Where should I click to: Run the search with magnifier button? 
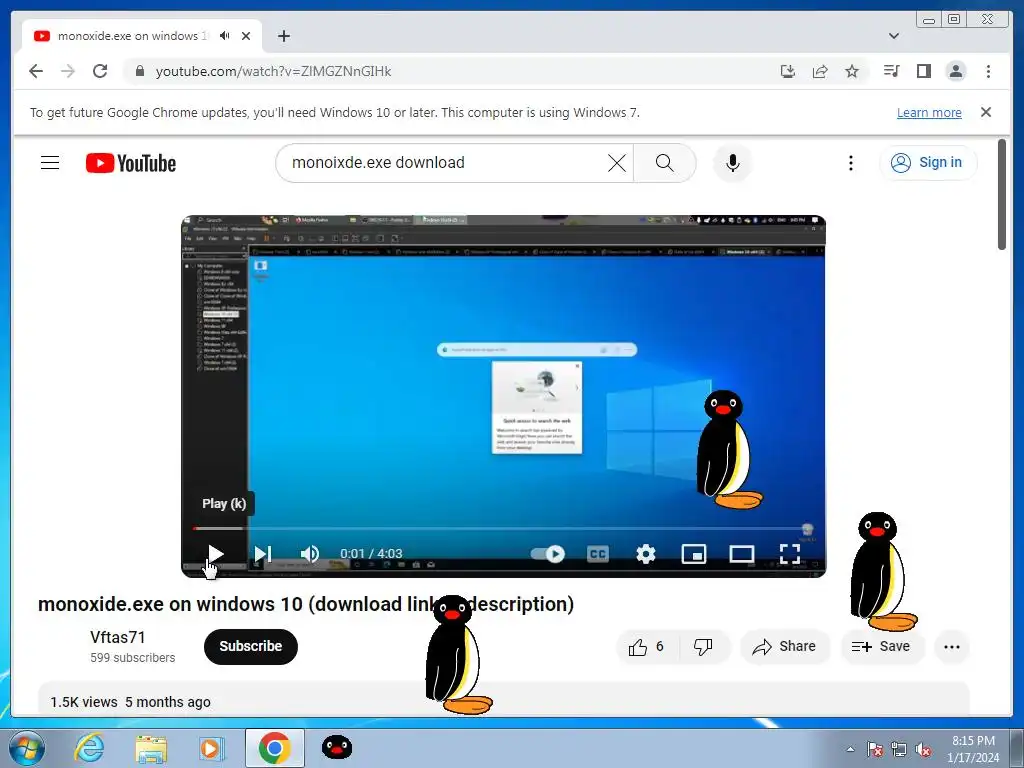click(x=664, y=163)
